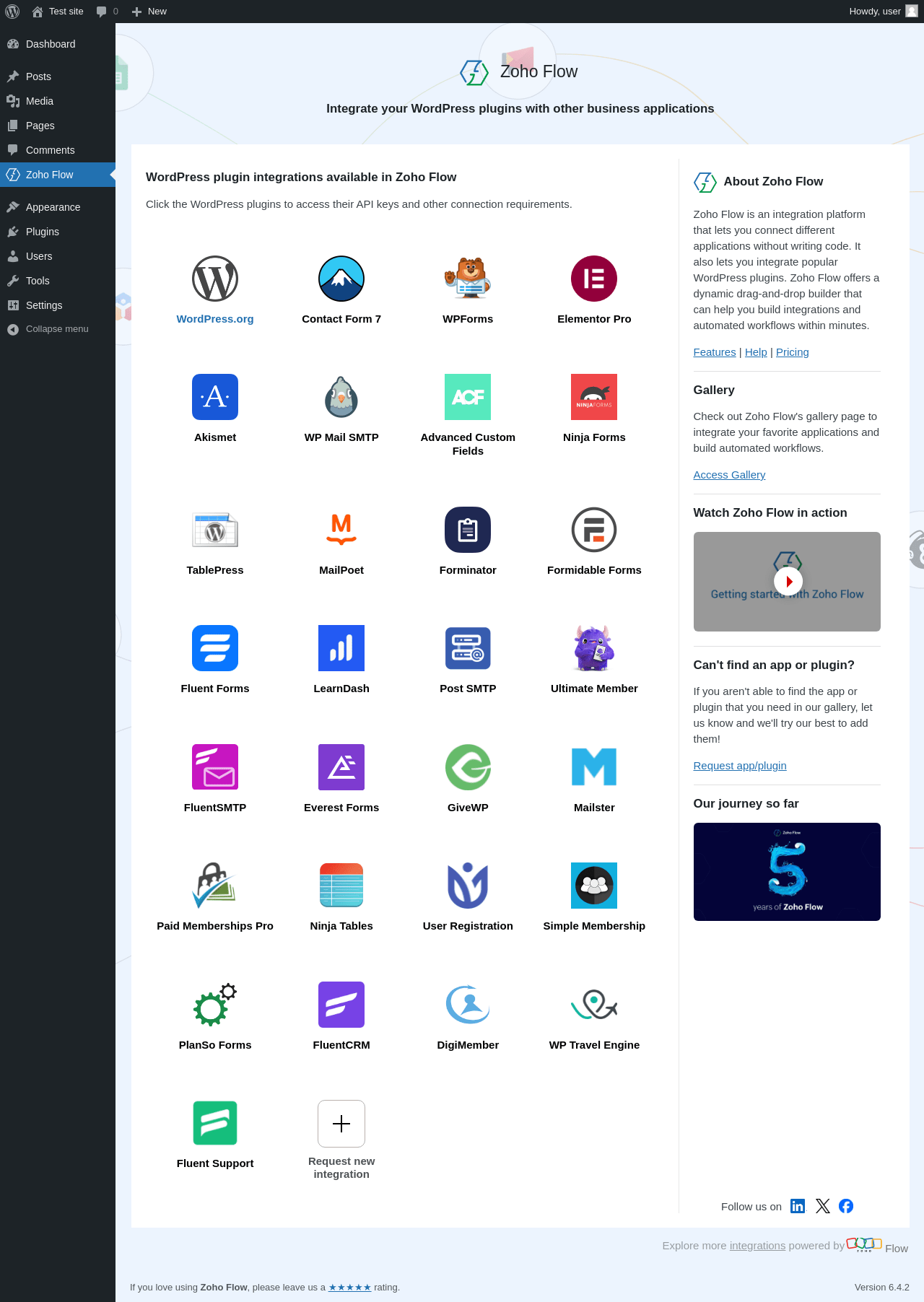Open the FluentCRM purple icon
Screen dimensions: 924x1302
341,1005
